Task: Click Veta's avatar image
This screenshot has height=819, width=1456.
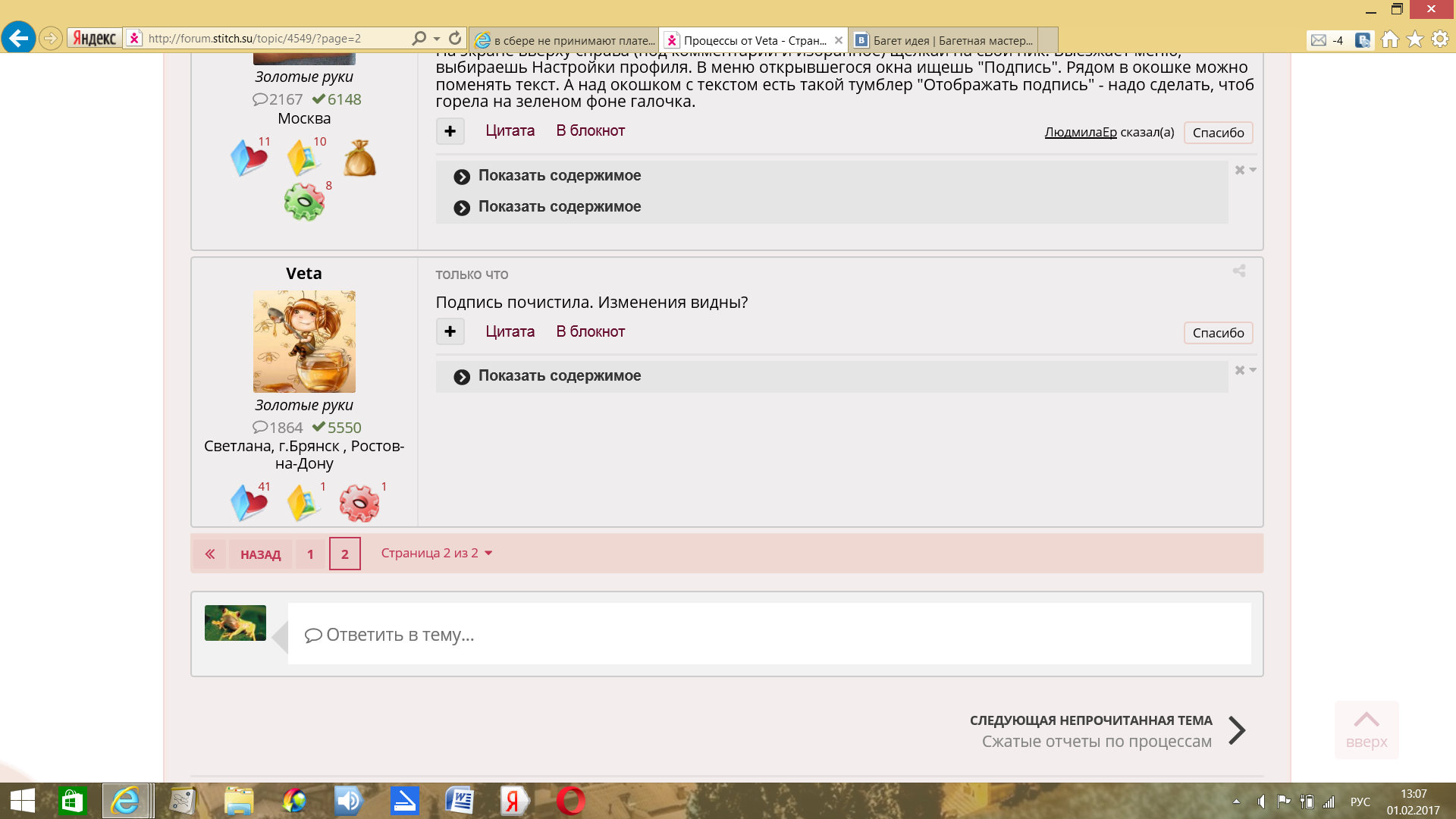Action: (x=304, y=341)
